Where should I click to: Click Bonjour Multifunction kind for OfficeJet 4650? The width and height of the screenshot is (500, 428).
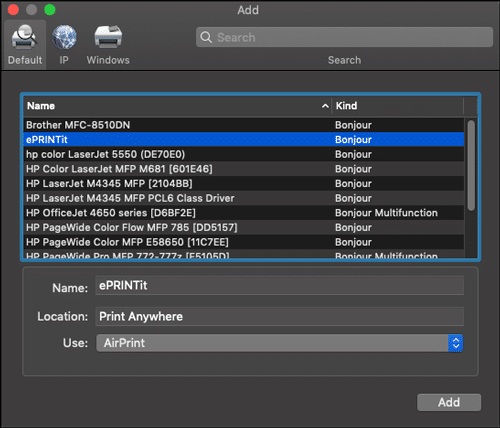[x=386, y=213]
